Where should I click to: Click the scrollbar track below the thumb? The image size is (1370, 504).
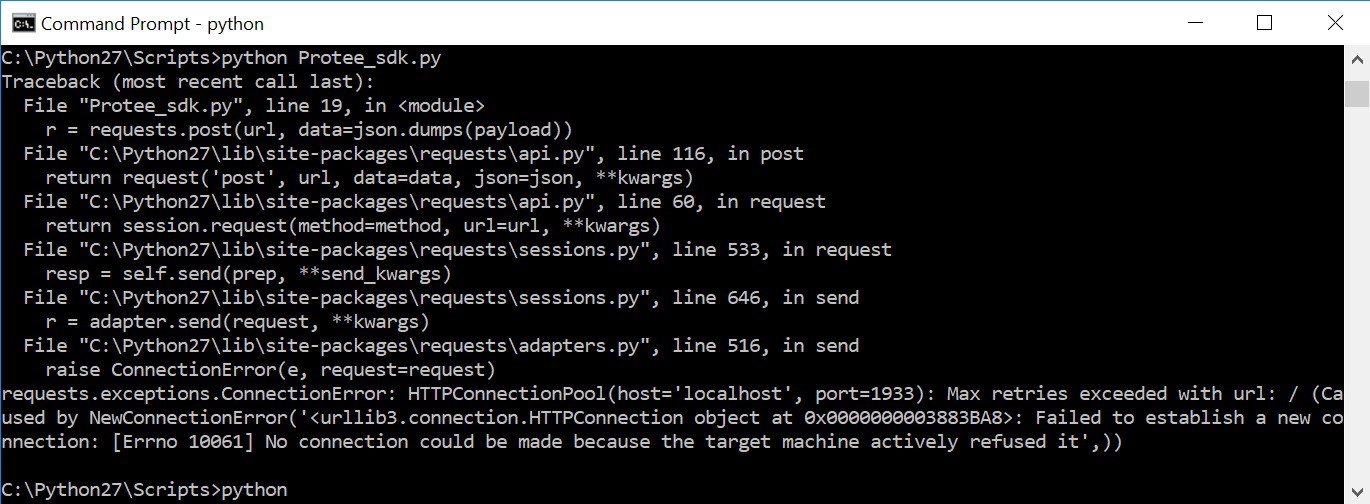pos(1357,300)
